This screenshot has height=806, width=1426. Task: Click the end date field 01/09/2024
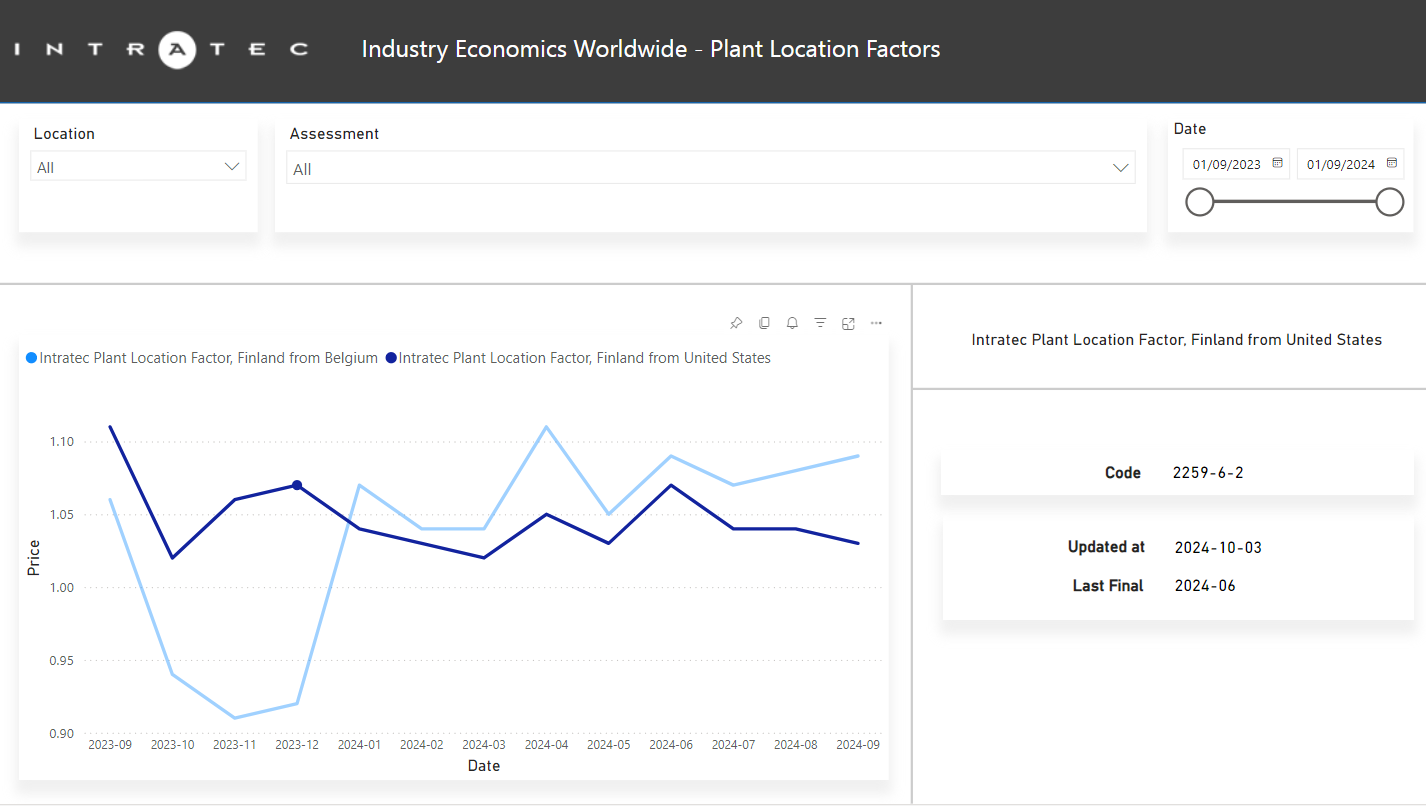pos(1340,164)
